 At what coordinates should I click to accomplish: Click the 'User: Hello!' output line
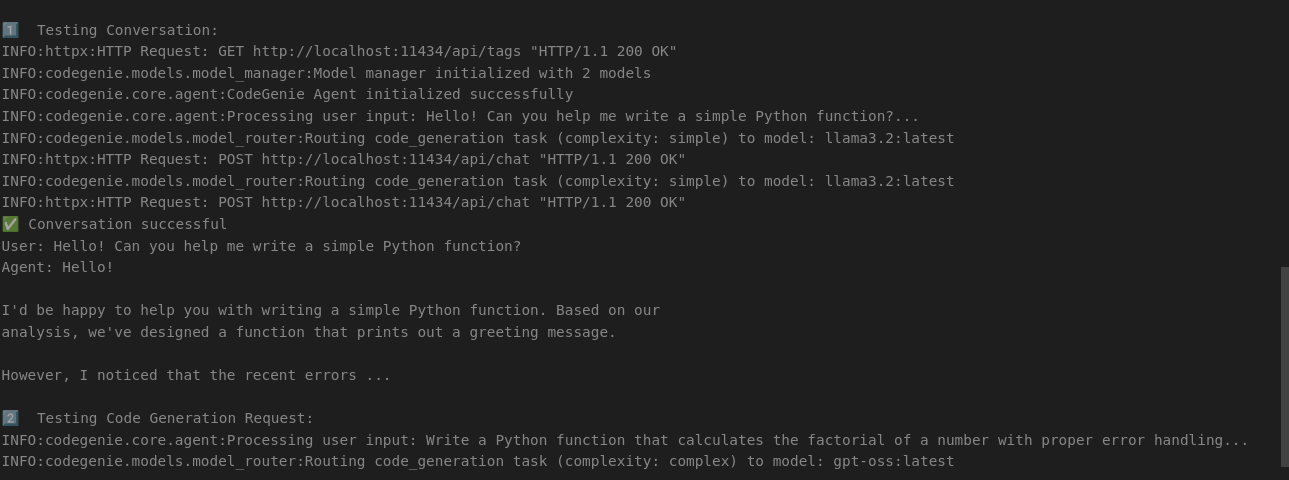tap(261, 246)
